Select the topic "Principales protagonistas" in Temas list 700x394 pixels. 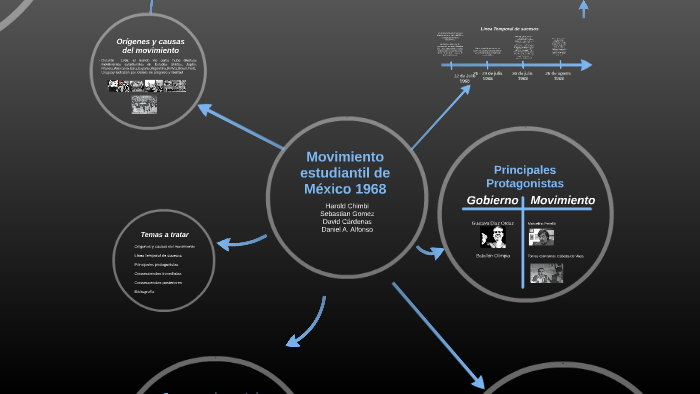click(x=156, y=265)
